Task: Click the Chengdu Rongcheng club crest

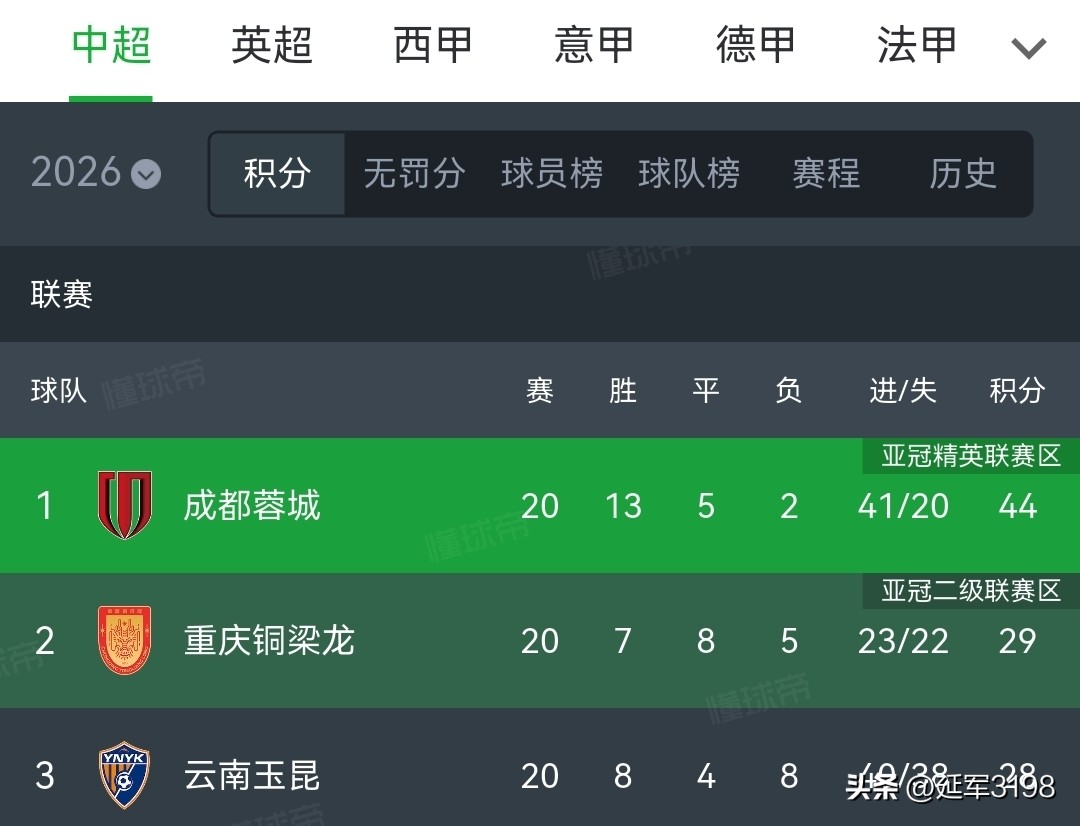Action: [x=125, y=505]
